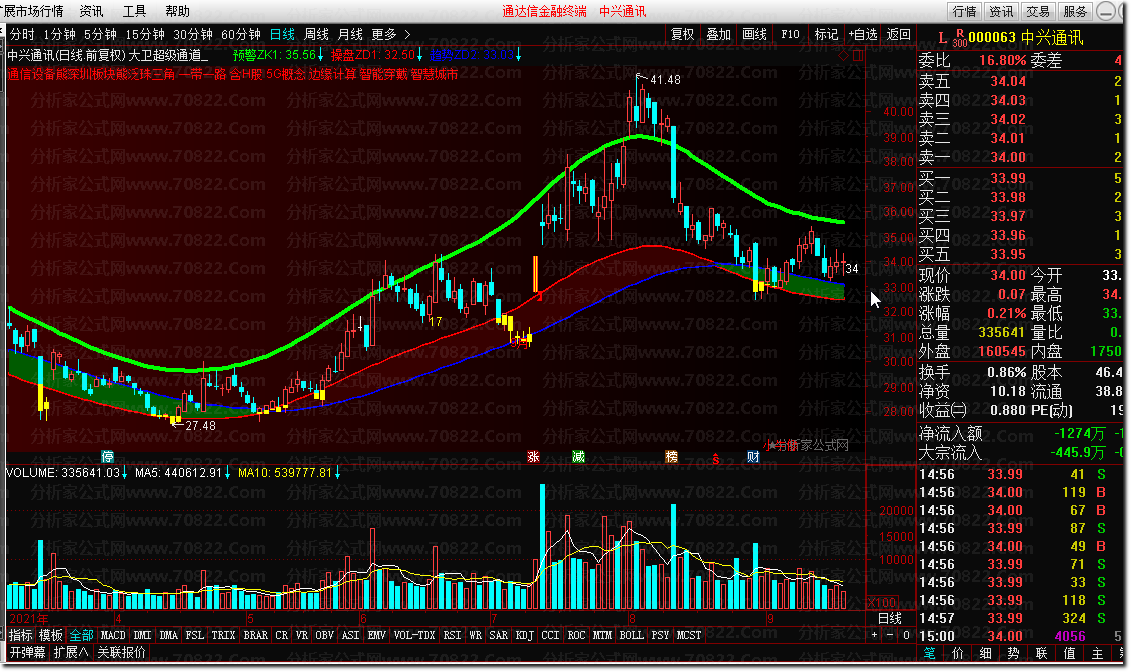The image size is (1132, 672).
Task: Click the '叠加' overlay button
Action: (x=718, y=34)
